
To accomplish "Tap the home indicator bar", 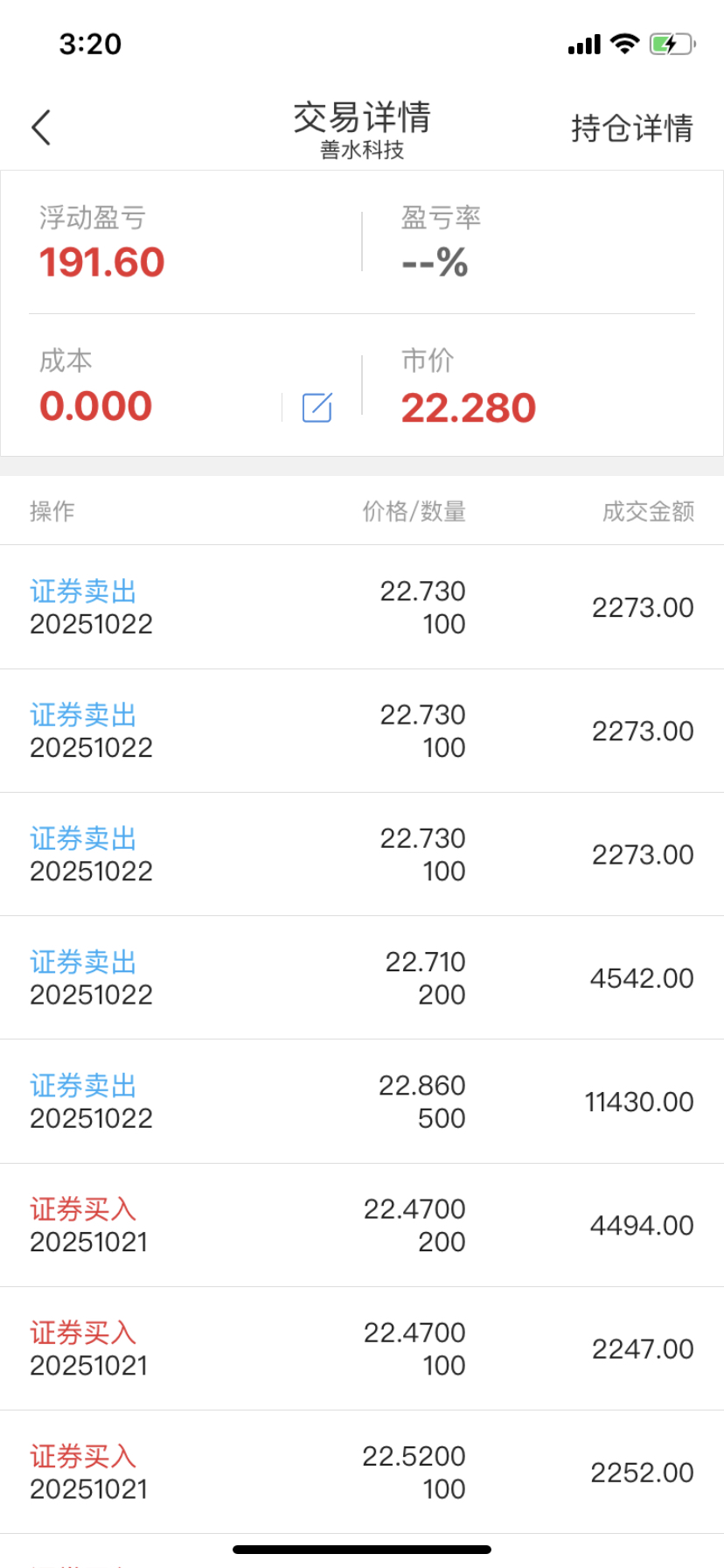I will point(362,1550).
